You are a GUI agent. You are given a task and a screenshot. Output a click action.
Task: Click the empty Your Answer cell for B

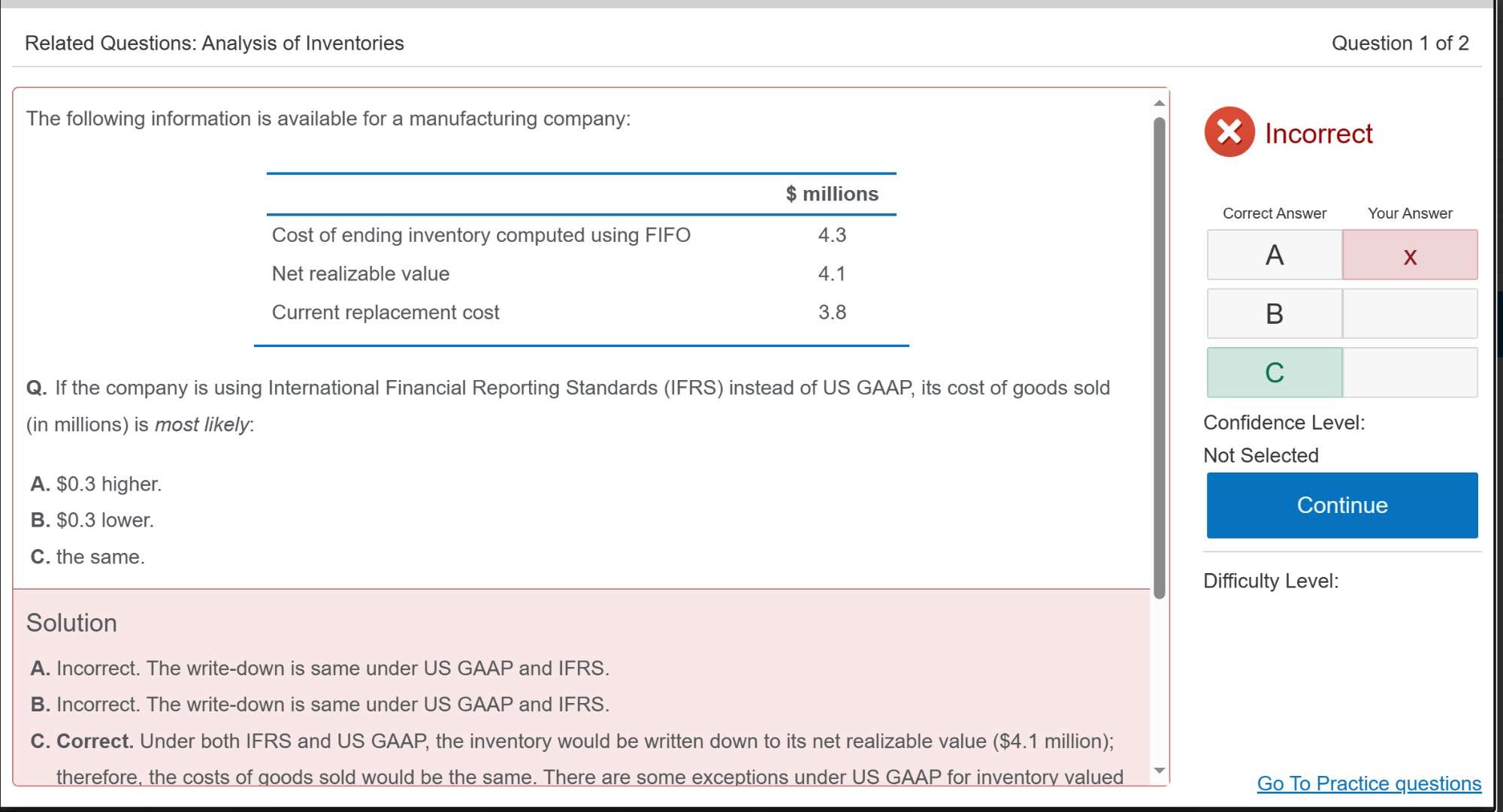[x=1410, y=314]
